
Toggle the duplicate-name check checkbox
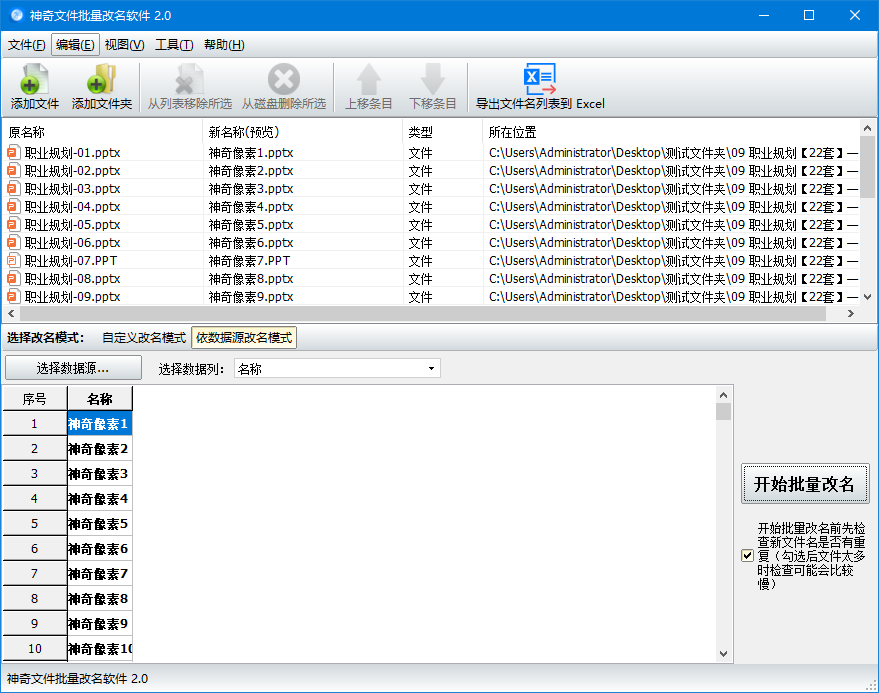pyautogui.click(x=747, y=556)
